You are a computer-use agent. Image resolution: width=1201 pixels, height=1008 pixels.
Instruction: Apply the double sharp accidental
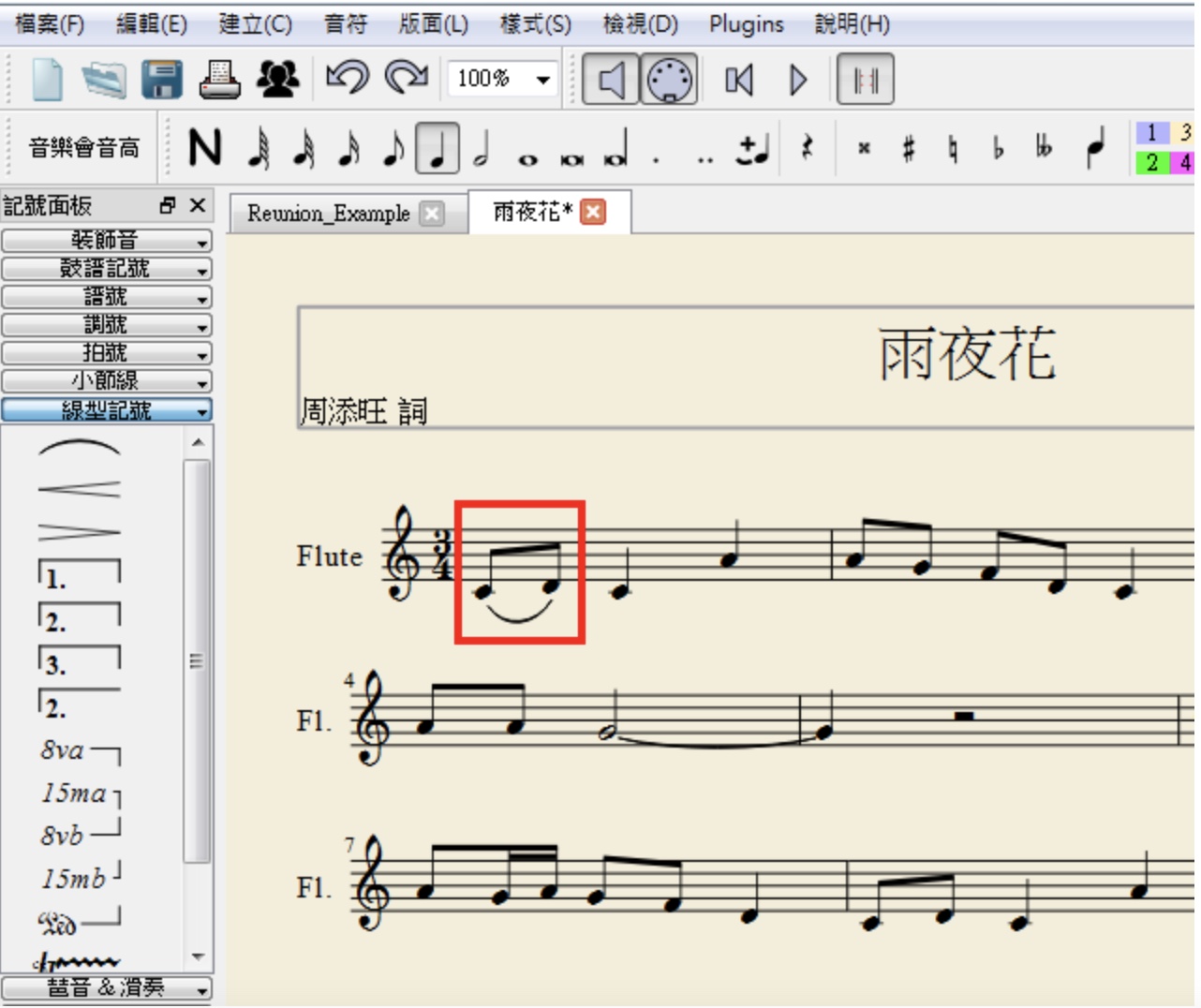click(x=864, y=148)
